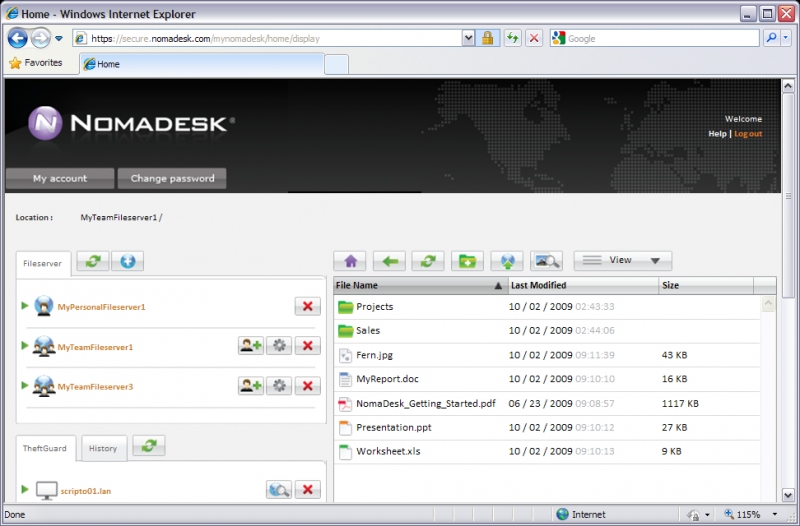Click the My account button
The width and height of the screenshot is (800, 526).
tap(60, 179)
